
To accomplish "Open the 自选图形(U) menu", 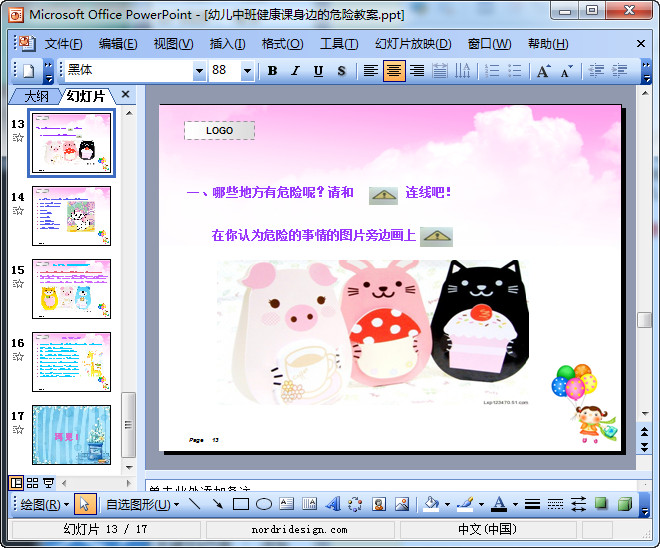I will pos(142,504).
